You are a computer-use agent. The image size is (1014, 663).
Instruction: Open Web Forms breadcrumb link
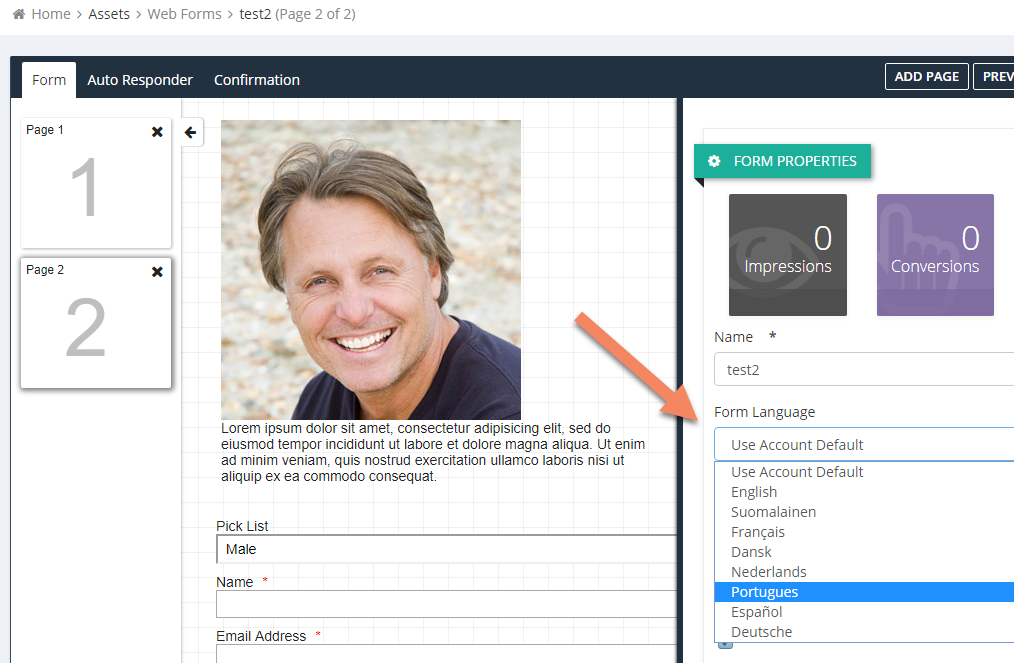pos(184,14)
